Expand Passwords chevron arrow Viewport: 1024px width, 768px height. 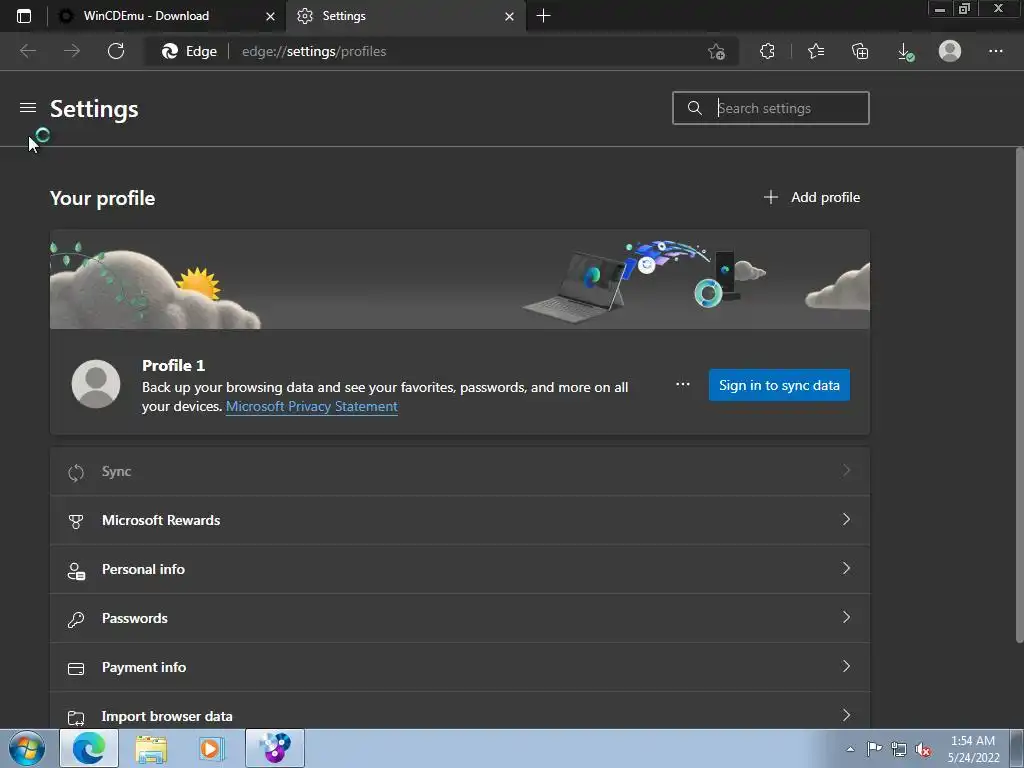tap(846, 617)
